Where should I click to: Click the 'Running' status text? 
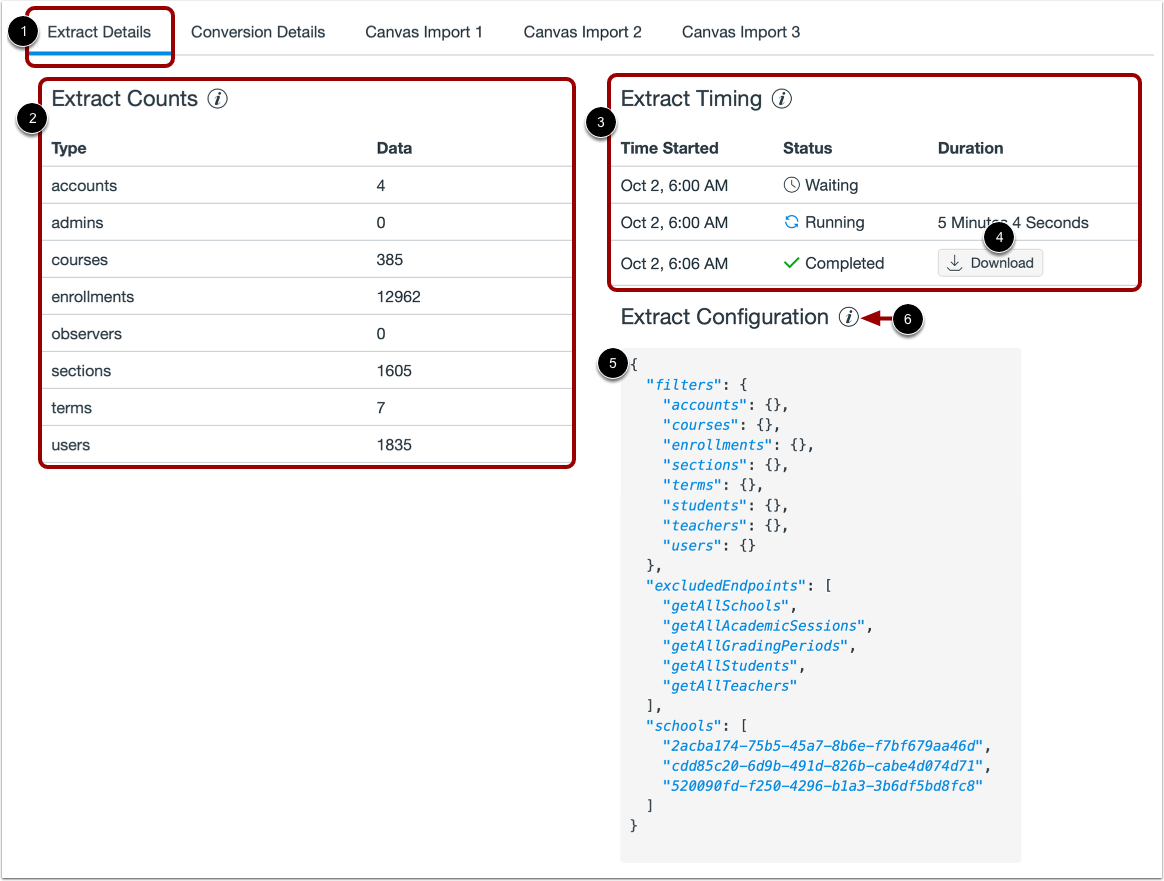(834, 223)
